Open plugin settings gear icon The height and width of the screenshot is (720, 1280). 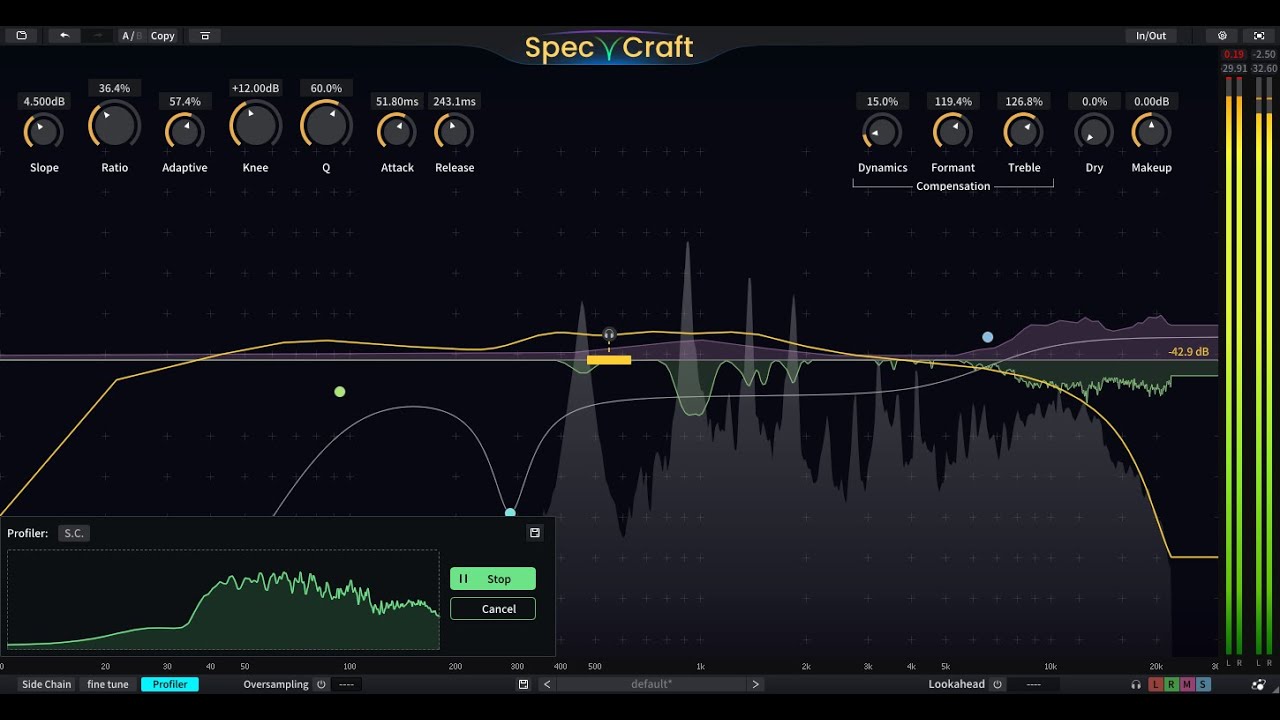1222,35
